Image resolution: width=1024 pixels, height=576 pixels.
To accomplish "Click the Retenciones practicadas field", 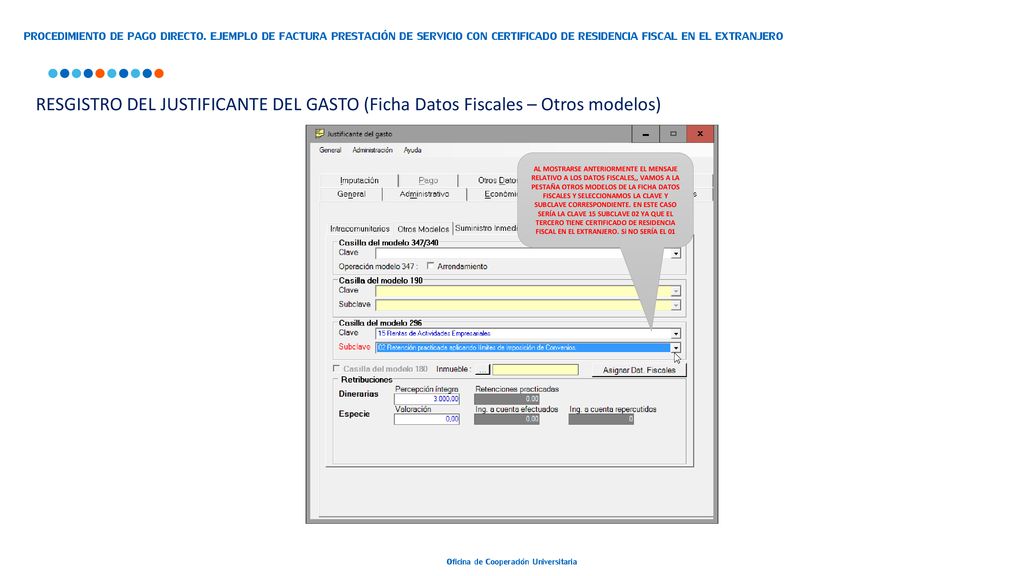I will point(507,399).
